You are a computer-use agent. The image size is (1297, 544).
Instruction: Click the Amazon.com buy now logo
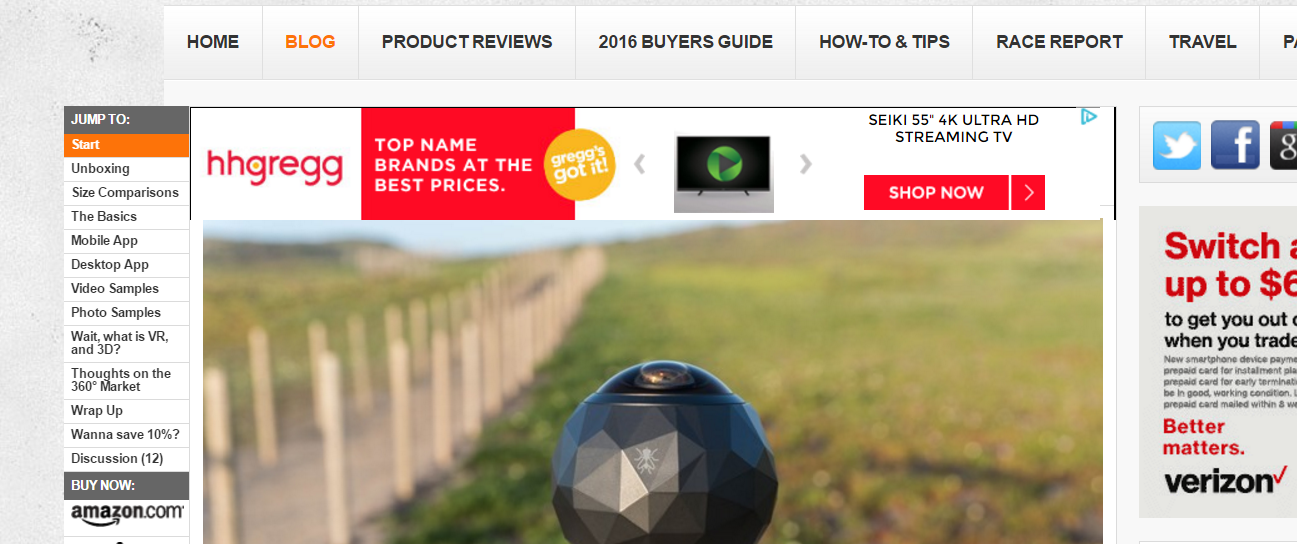(x=127, y=514)
